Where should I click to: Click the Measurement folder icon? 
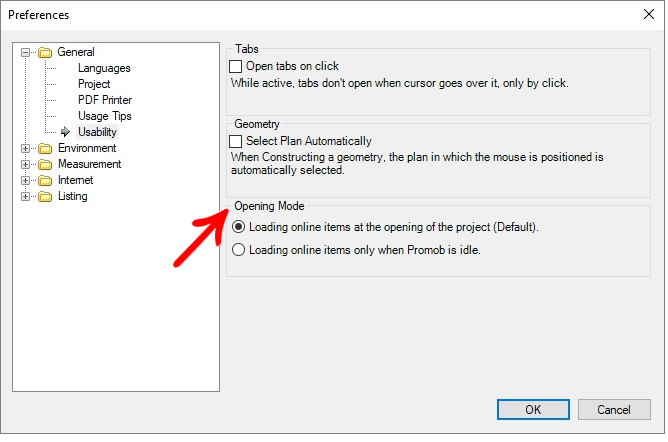[45, 164]
